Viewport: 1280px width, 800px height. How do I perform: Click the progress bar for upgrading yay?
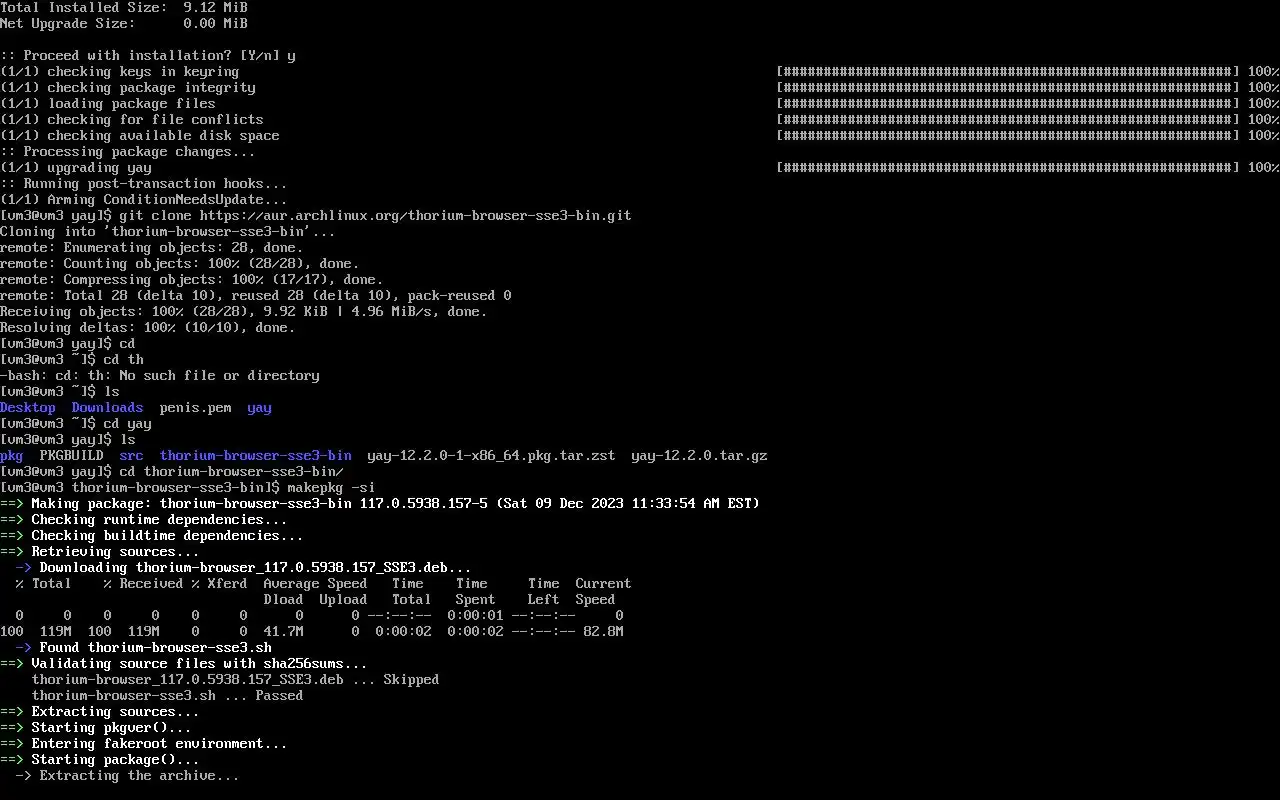click(1008, 167)
